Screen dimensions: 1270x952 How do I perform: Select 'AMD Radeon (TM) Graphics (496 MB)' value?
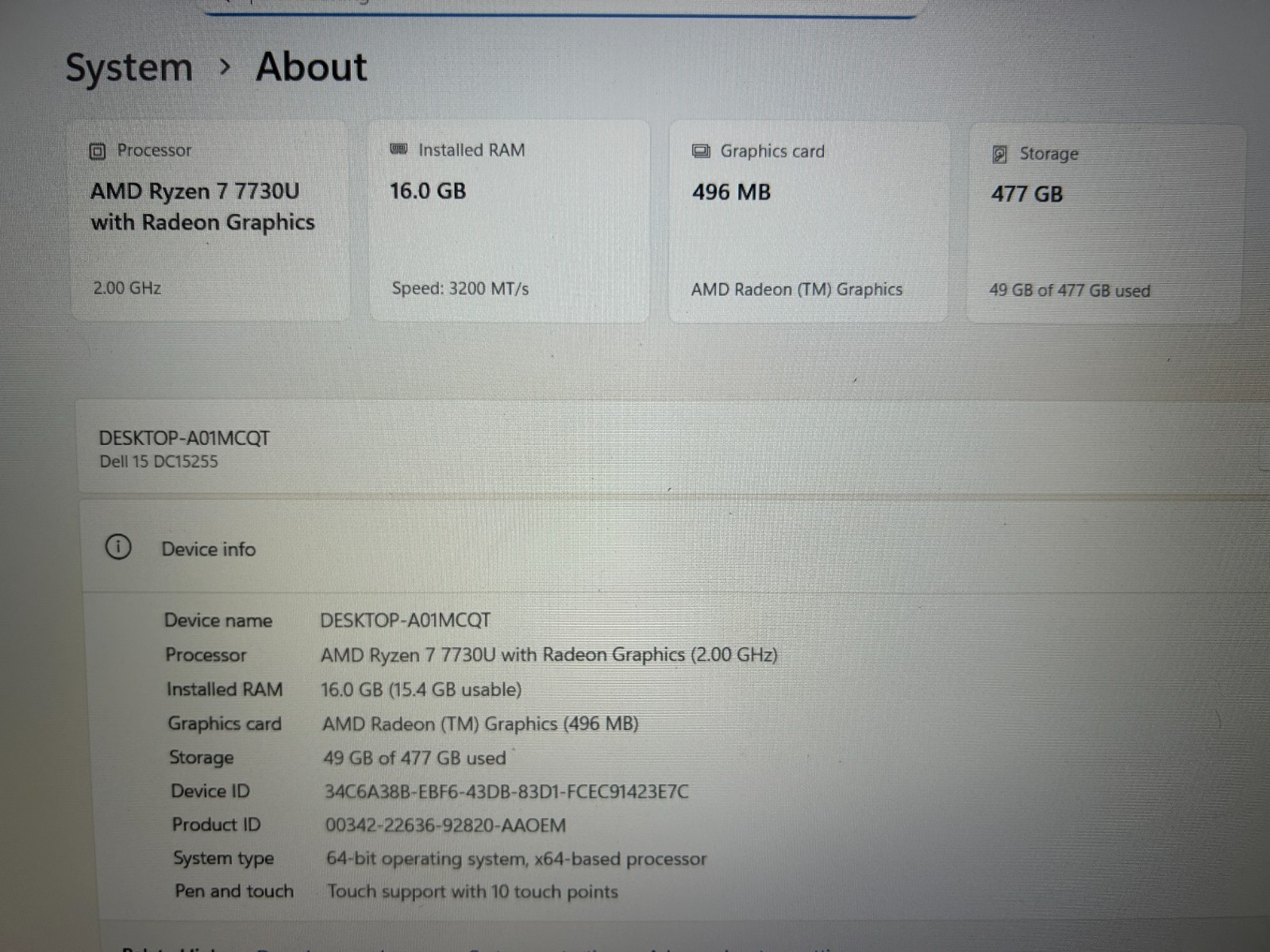coord(480,724)
